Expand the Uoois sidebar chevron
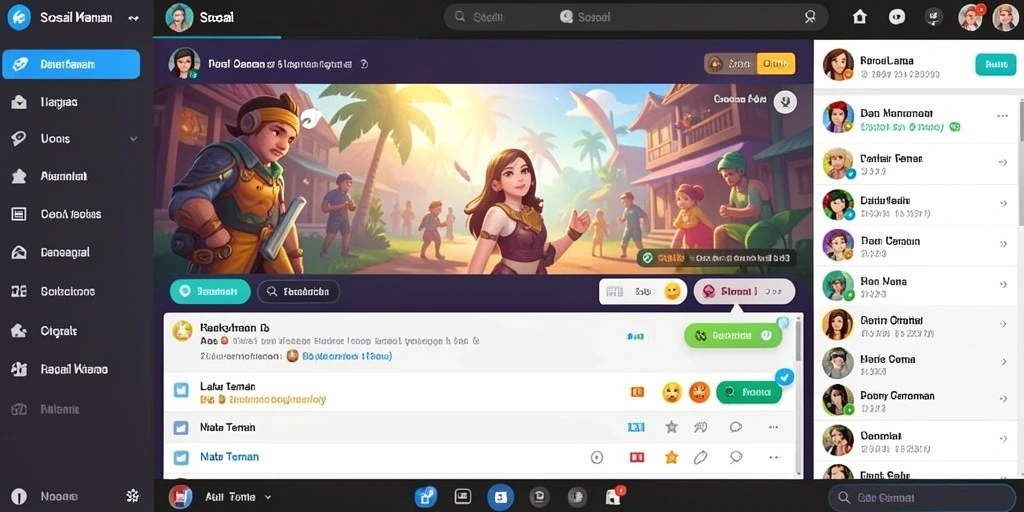The width and height of the screenshot is (1024, 512). (133, 138)
